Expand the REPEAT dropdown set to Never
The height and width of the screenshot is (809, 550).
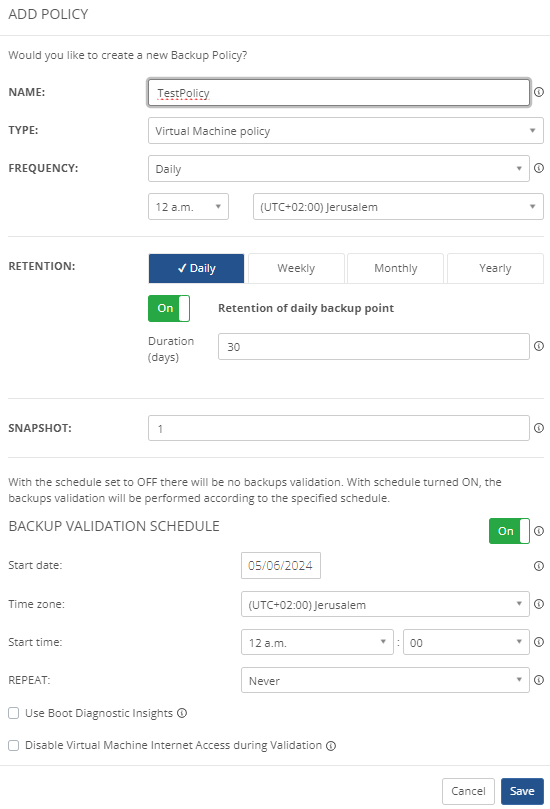click(x=385, y=680)
